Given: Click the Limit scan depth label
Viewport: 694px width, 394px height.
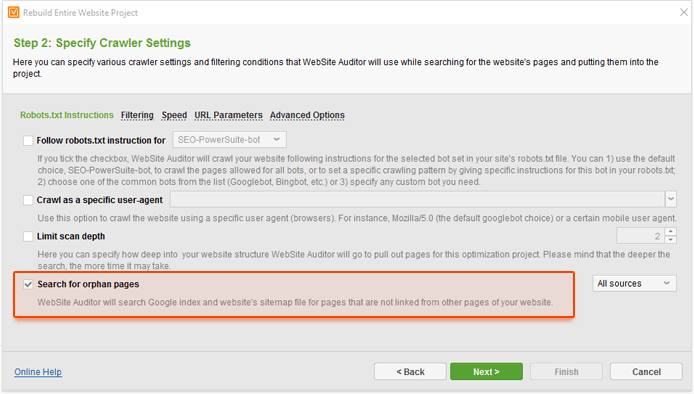Looking at the screenshot, I should coord(71,236).
